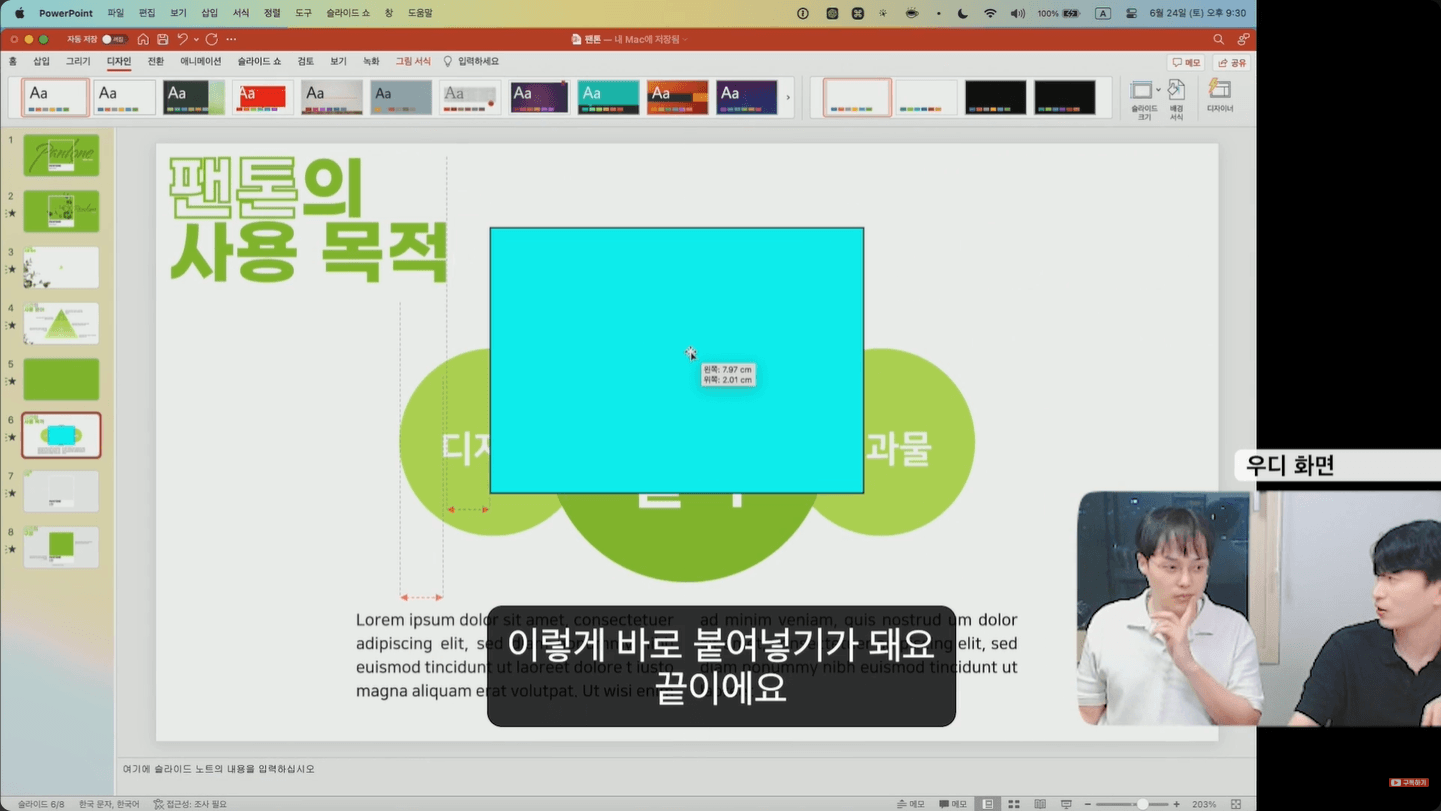
Task: Expand the undo history dropdown arrow
Action: click(x=196, y=39)
